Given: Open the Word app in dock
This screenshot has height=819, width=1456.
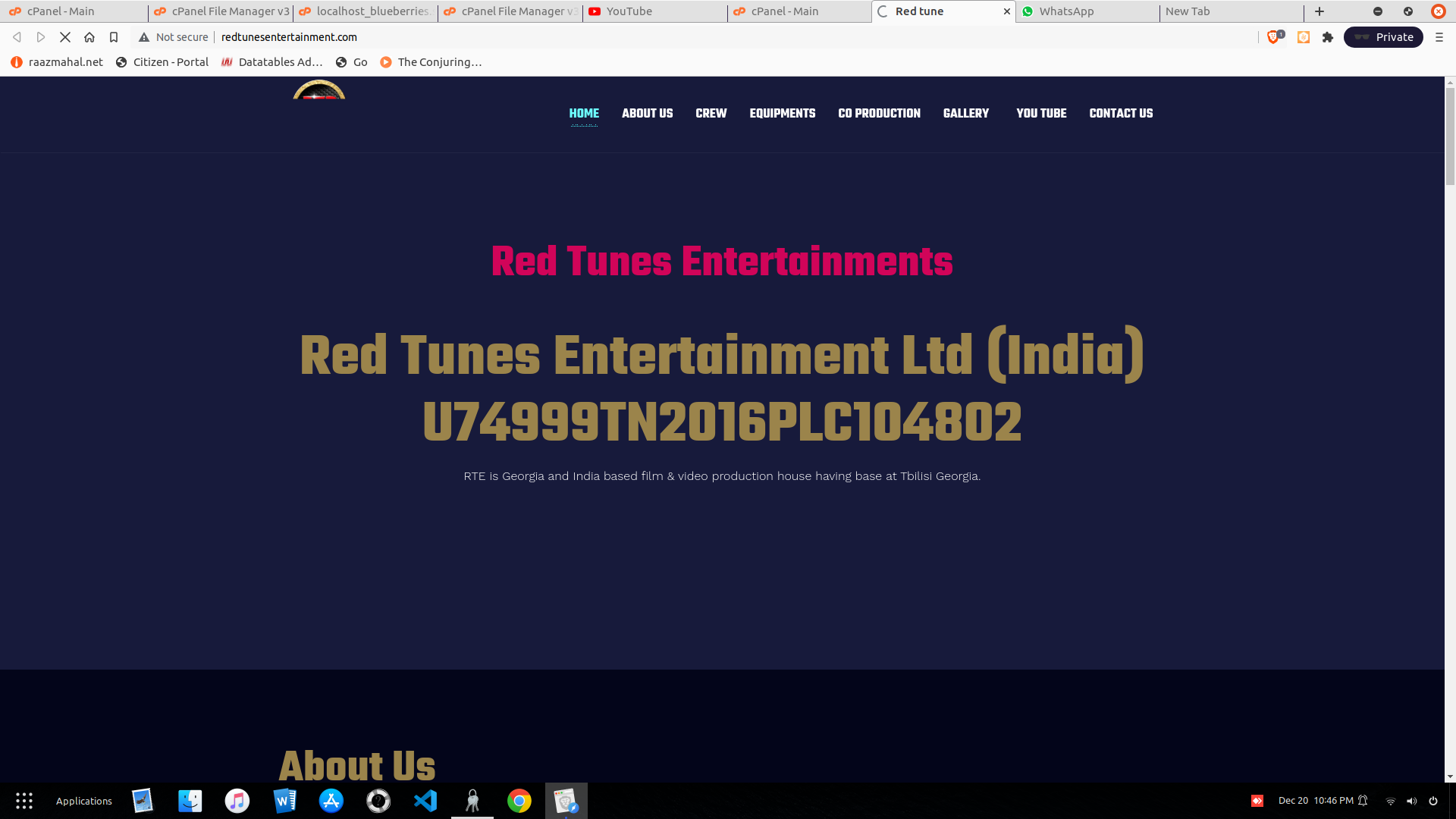Looking at the screenshot, I should point(284,801).
